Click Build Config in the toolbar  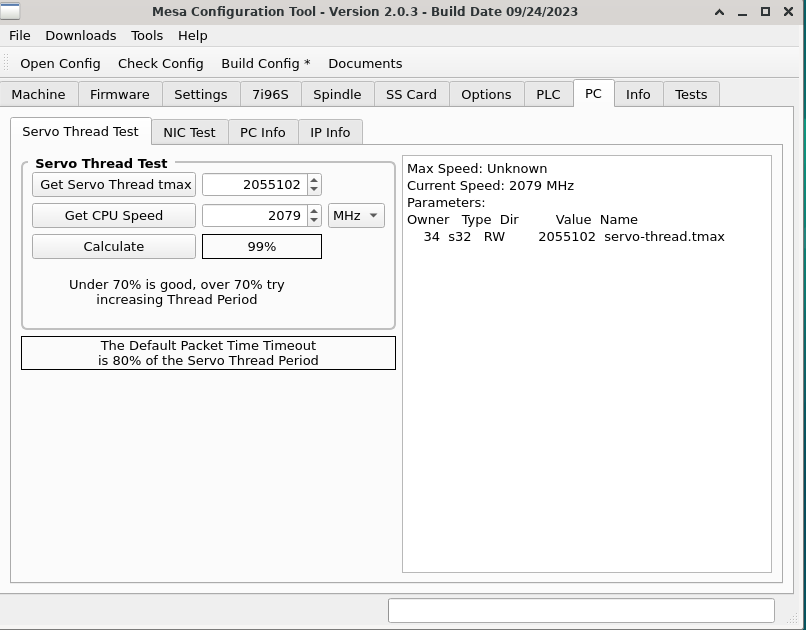click(266, 63)
